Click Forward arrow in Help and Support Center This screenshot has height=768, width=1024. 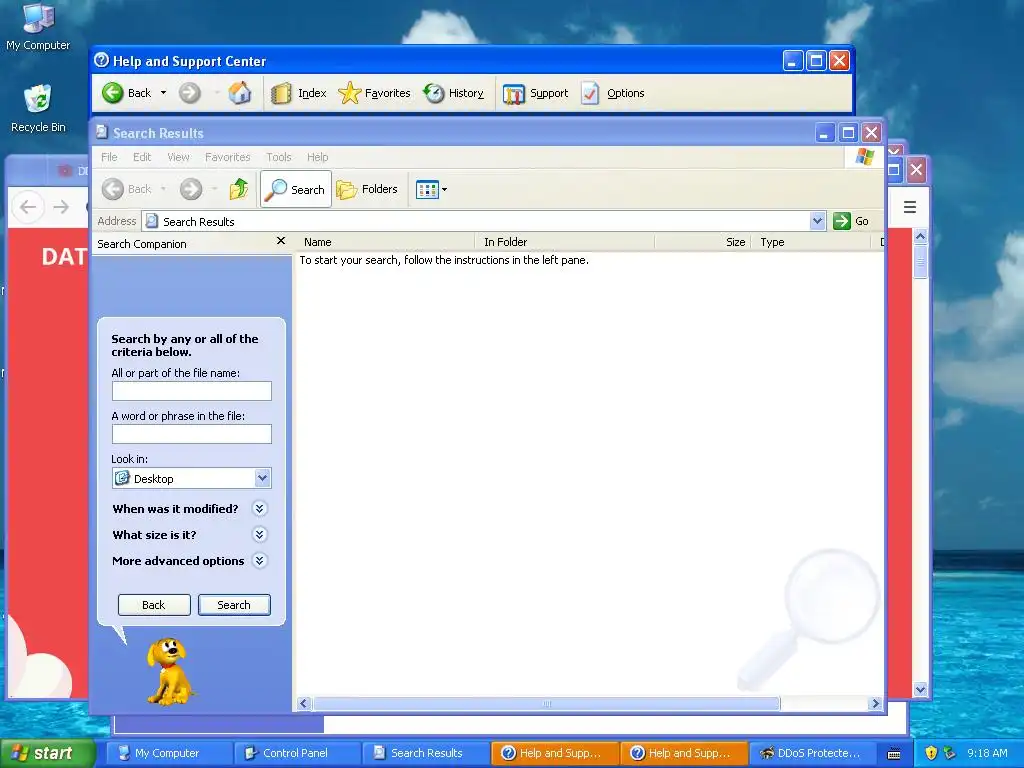[x=190, y=93]
